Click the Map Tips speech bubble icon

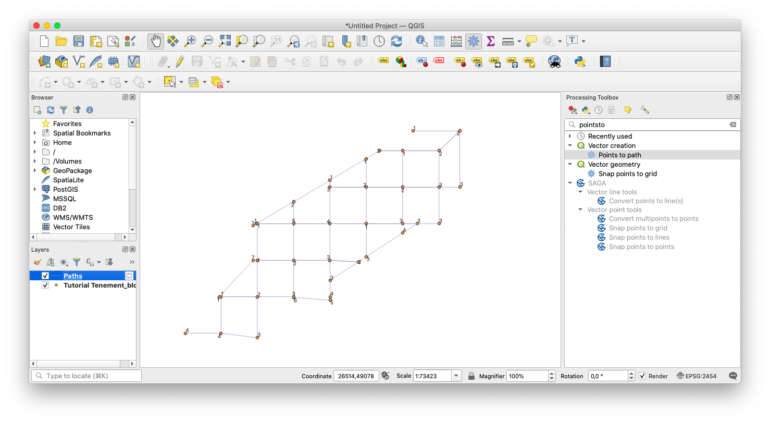click(x=531, y=41)
